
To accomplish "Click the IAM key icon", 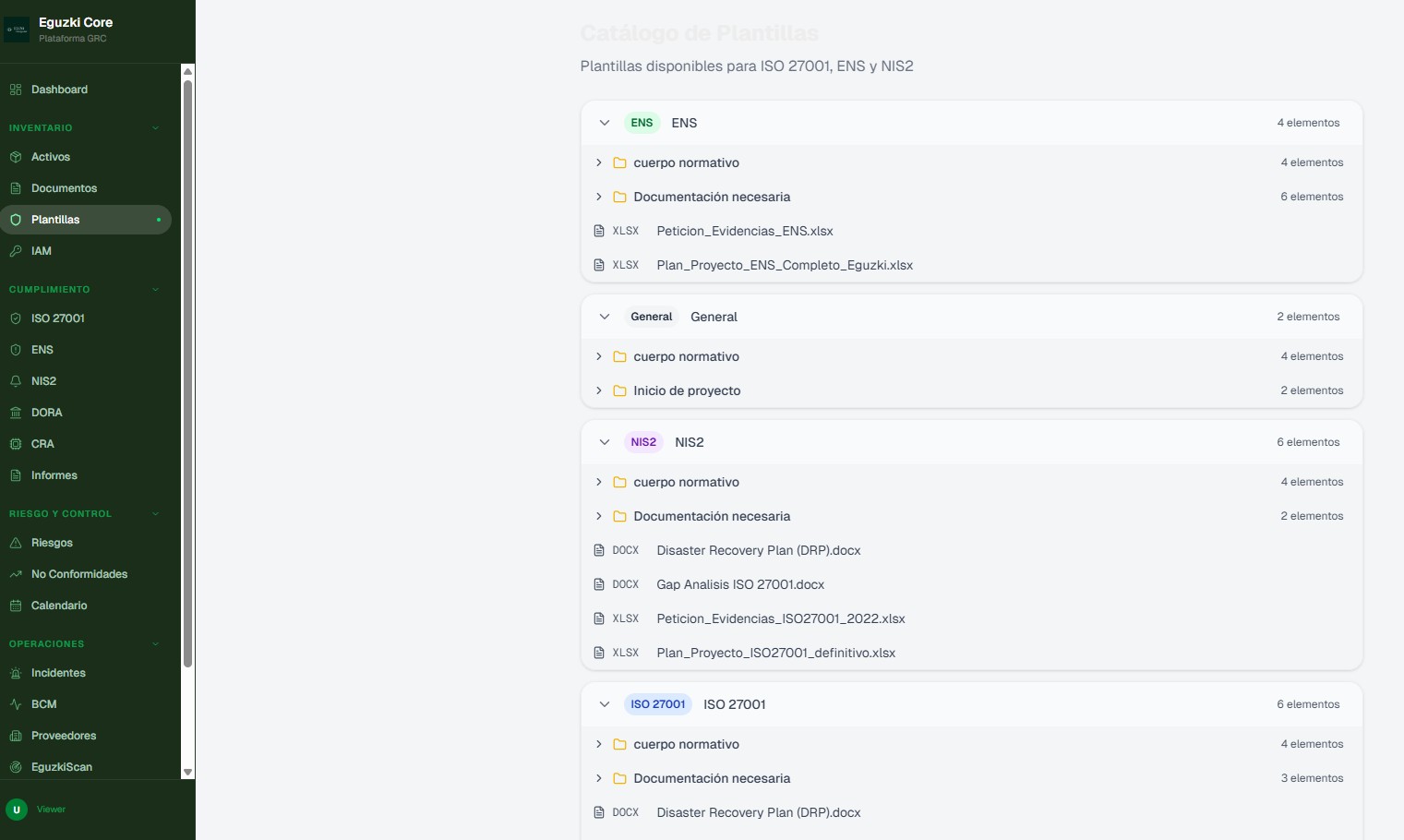I will tap(16, 251).
